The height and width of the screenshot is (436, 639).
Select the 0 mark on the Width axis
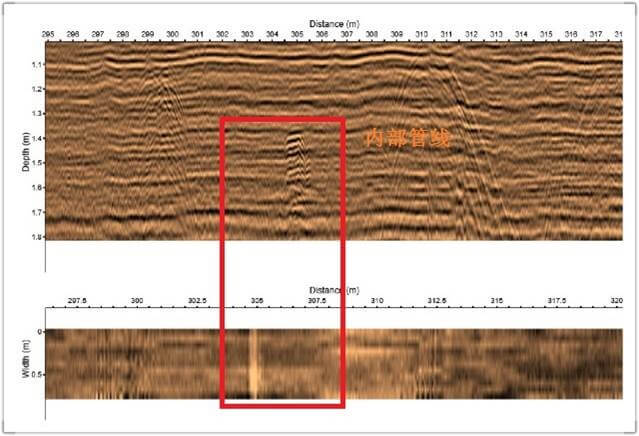[38, 332]
